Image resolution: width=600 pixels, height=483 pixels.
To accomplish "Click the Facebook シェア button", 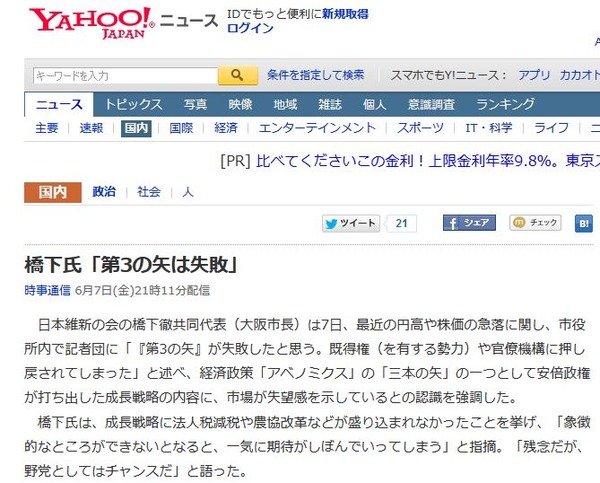I will coord(469,223).
